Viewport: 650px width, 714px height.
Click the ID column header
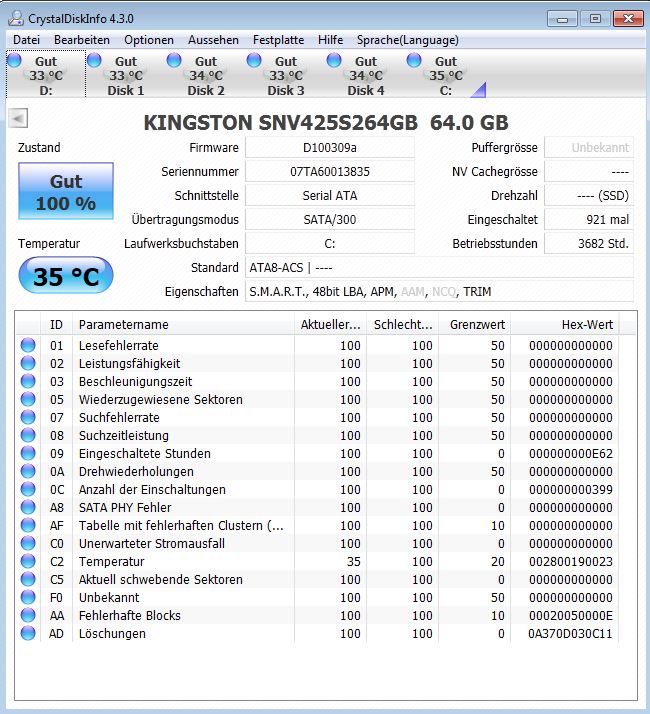point(56,325)
